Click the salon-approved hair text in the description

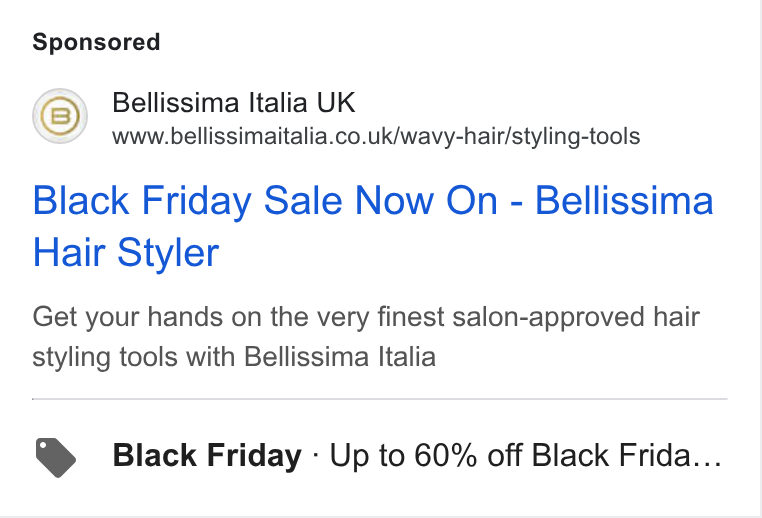[576, 317]
